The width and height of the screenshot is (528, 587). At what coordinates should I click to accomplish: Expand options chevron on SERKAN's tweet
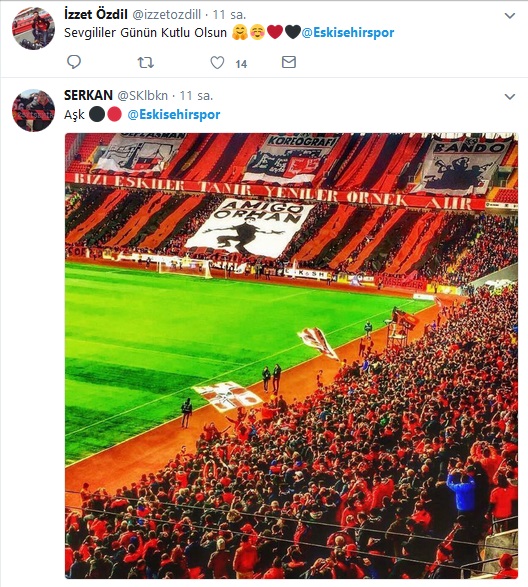510,97
